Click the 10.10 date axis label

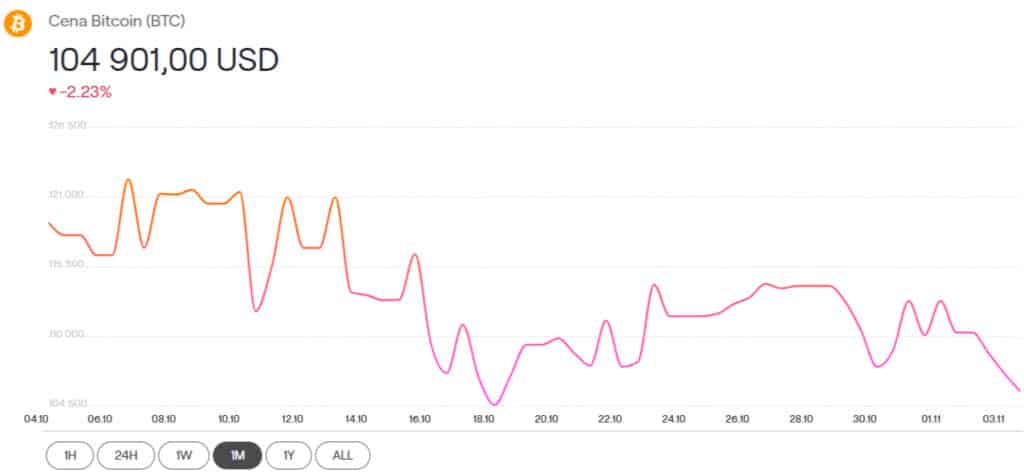[228, 419]
